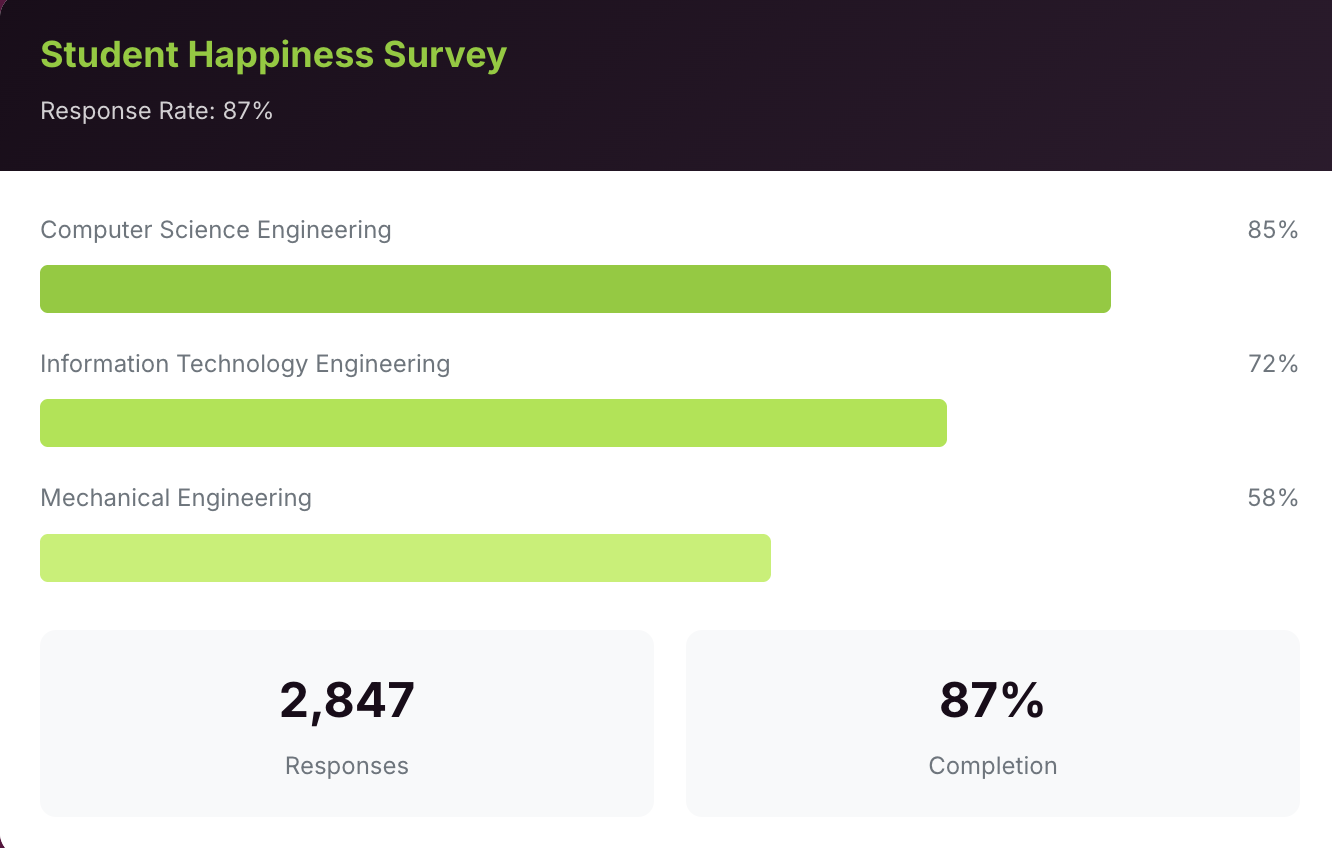Click the Mechanical Engineering progress bar
Viewport: 1332px width, 848px height.
point(405,557)
